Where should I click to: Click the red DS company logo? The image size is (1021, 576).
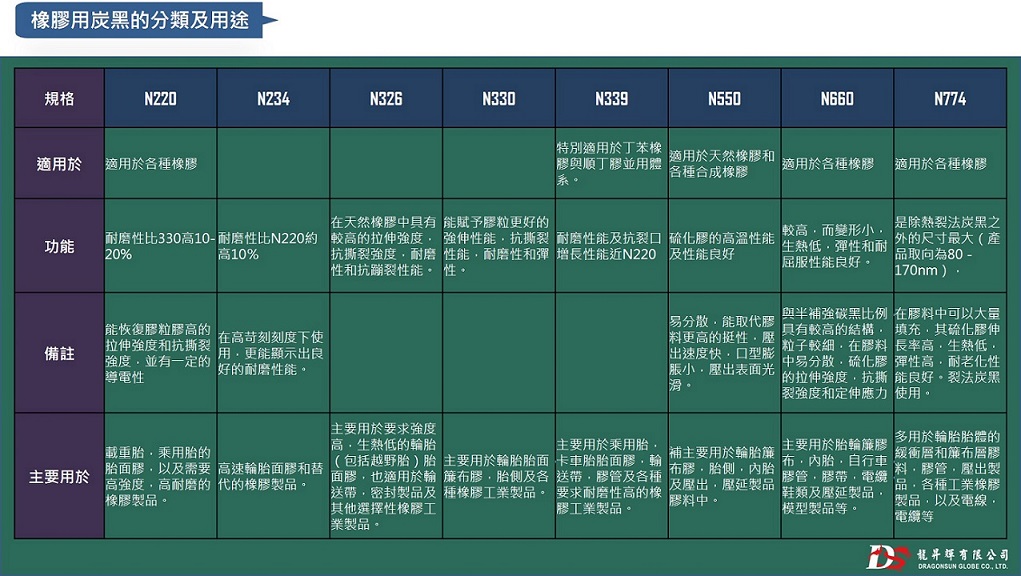click(887, 558)
